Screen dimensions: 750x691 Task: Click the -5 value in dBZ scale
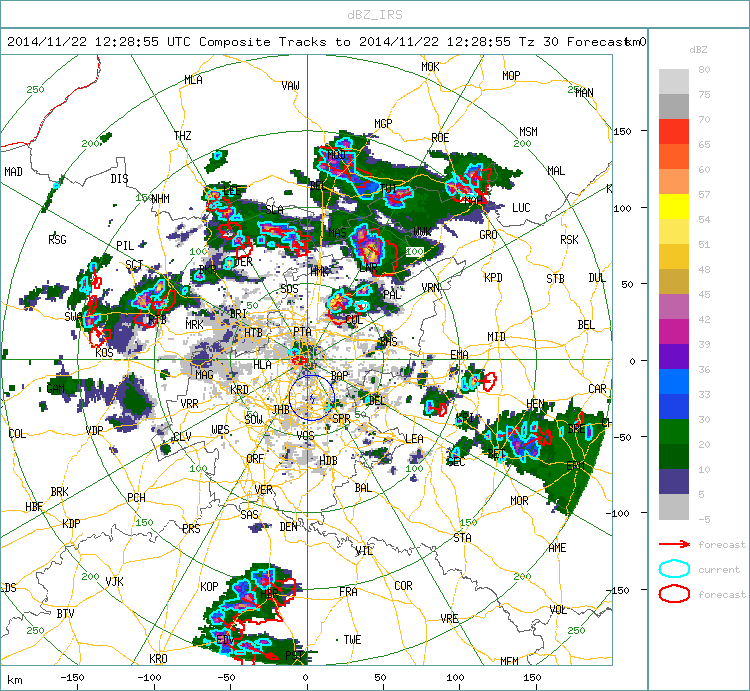tap(704, 519)
